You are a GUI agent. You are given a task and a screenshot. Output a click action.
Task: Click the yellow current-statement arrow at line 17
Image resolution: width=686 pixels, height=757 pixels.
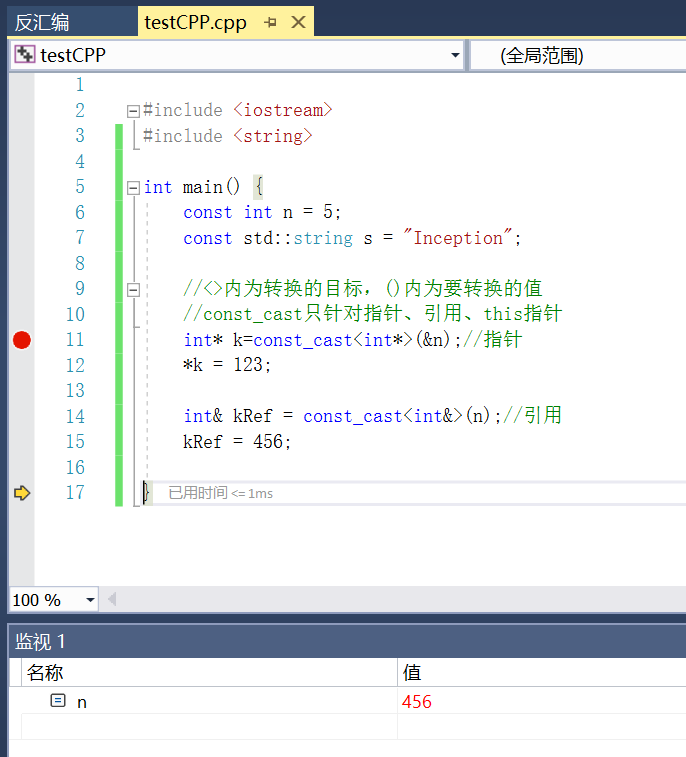[22, 493]
